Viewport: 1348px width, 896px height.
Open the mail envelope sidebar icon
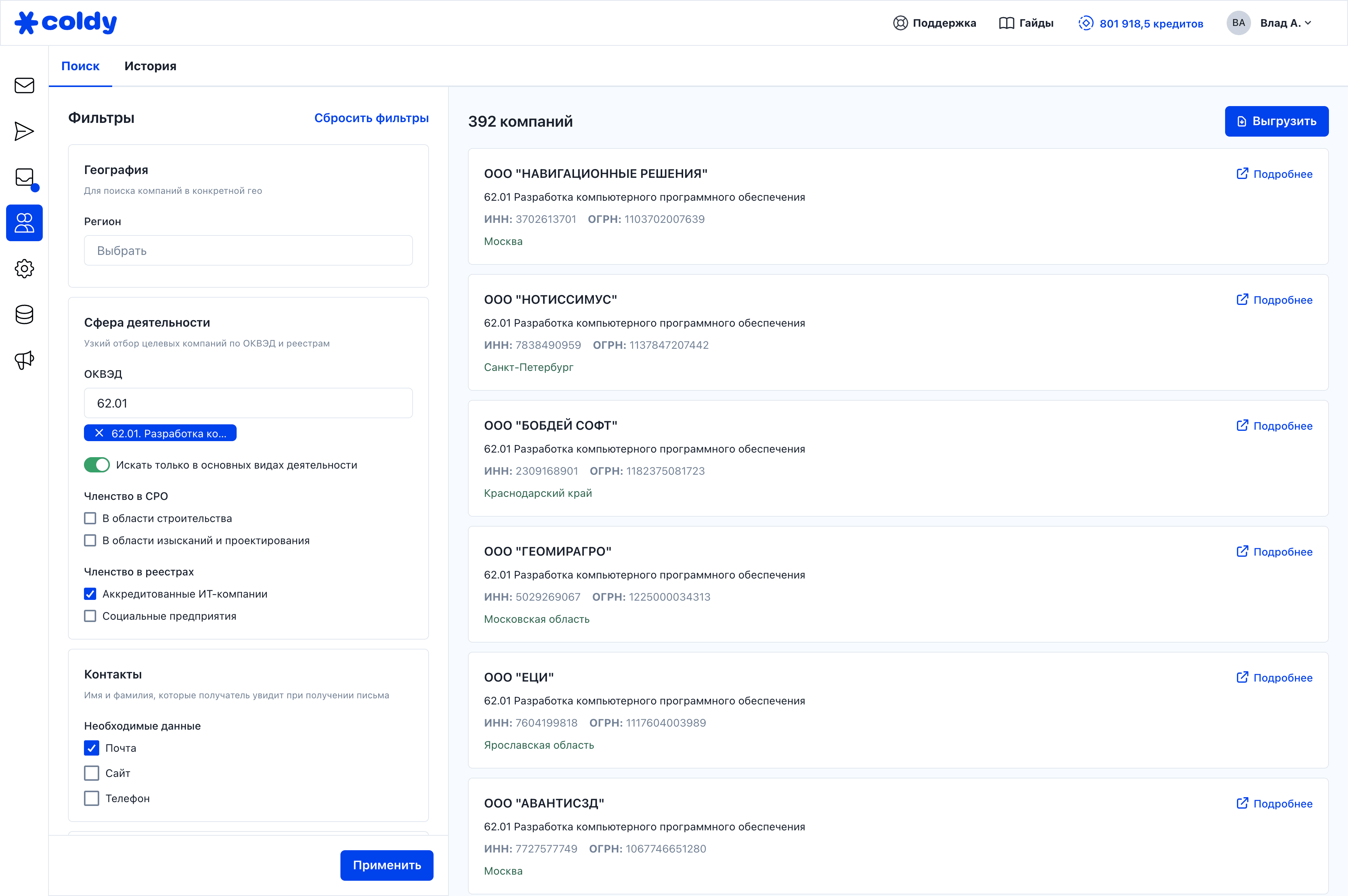tap(24, 86)
